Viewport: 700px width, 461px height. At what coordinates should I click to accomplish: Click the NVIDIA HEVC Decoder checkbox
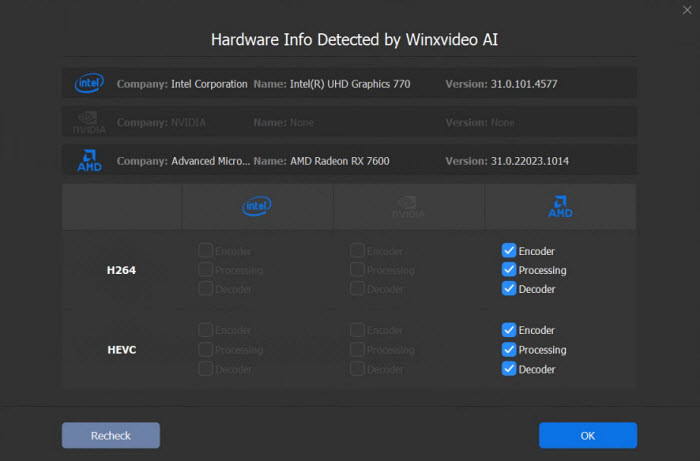click(x=357, y=369)
